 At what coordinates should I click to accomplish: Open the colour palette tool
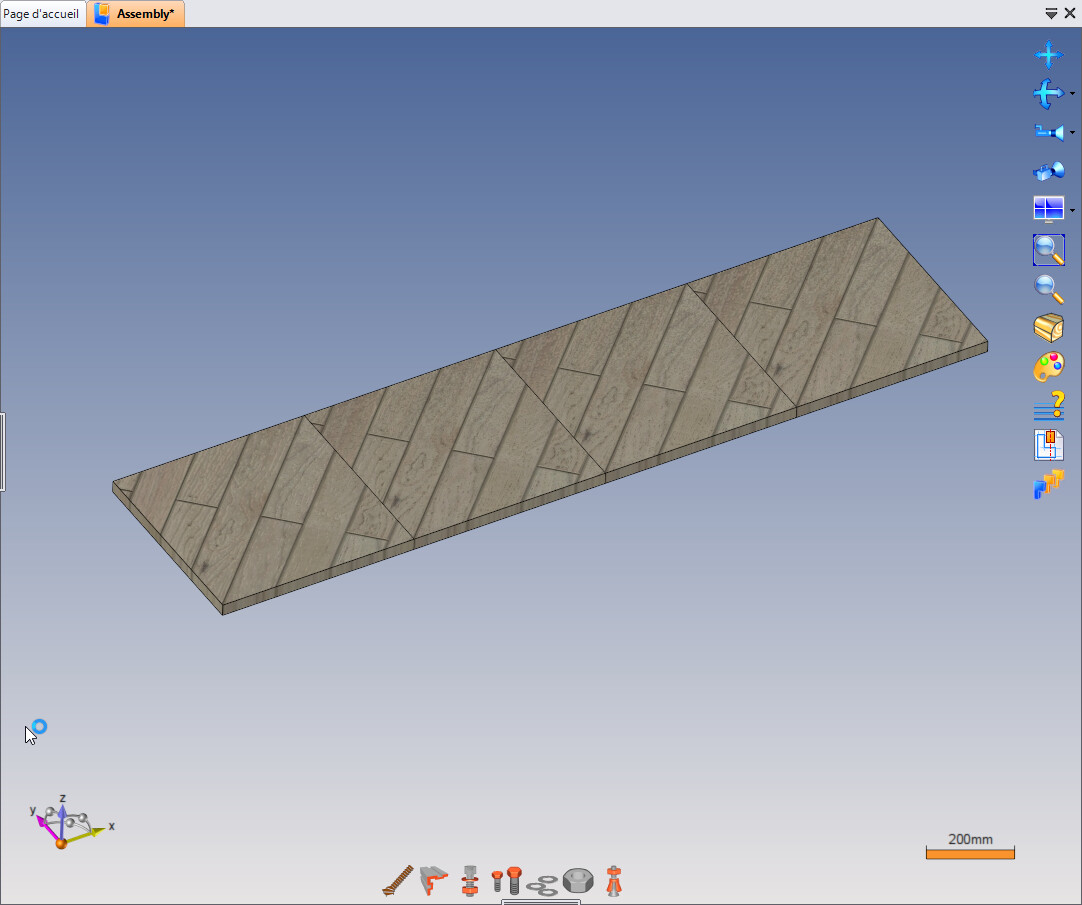tap(1049, 367)
